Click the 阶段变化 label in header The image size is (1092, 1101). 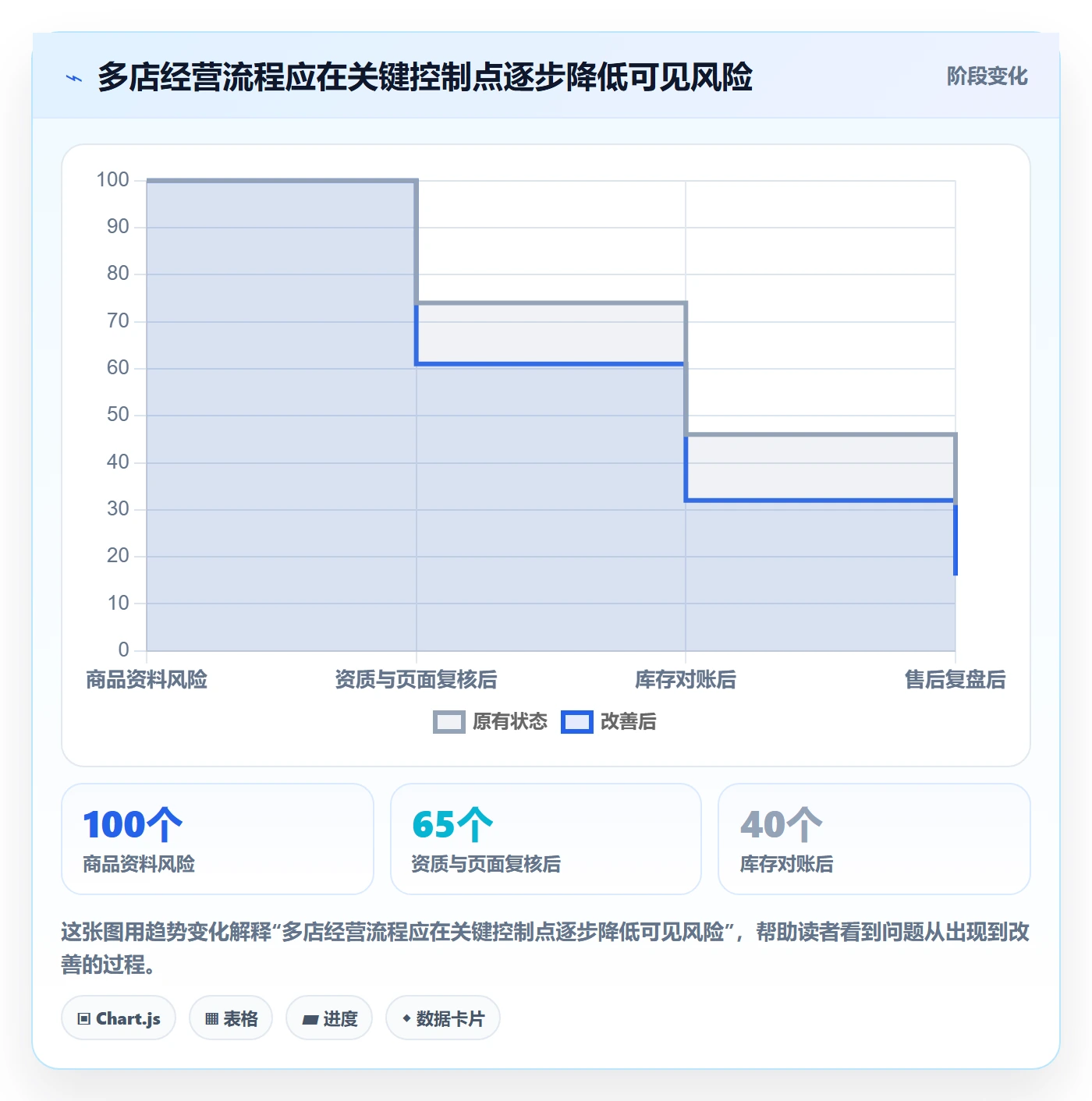pyautogui.click(x=987, y=76)
